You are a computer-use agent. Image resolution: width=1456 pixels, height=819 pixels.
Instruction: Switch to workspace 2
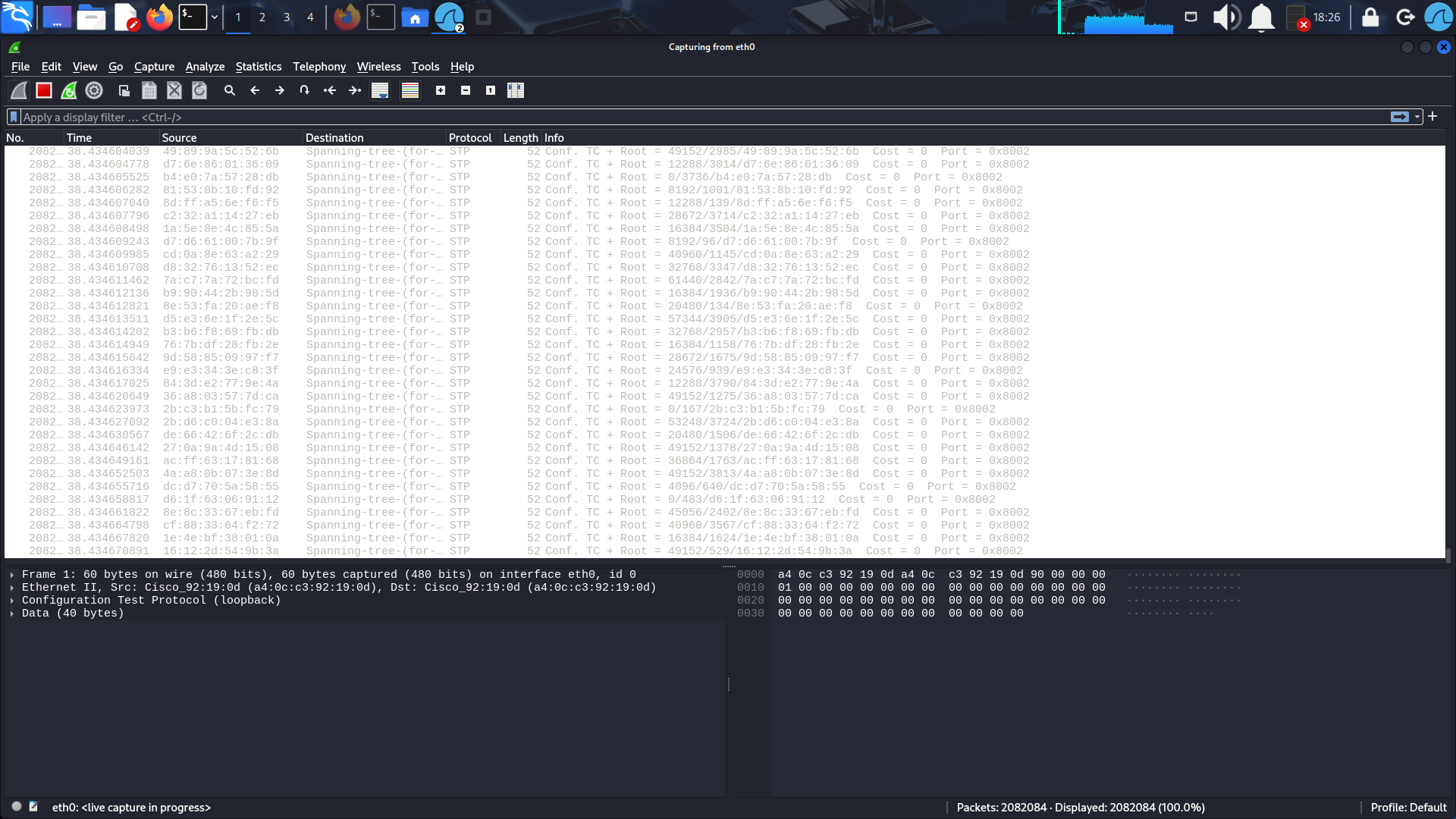tap(262, 17)
